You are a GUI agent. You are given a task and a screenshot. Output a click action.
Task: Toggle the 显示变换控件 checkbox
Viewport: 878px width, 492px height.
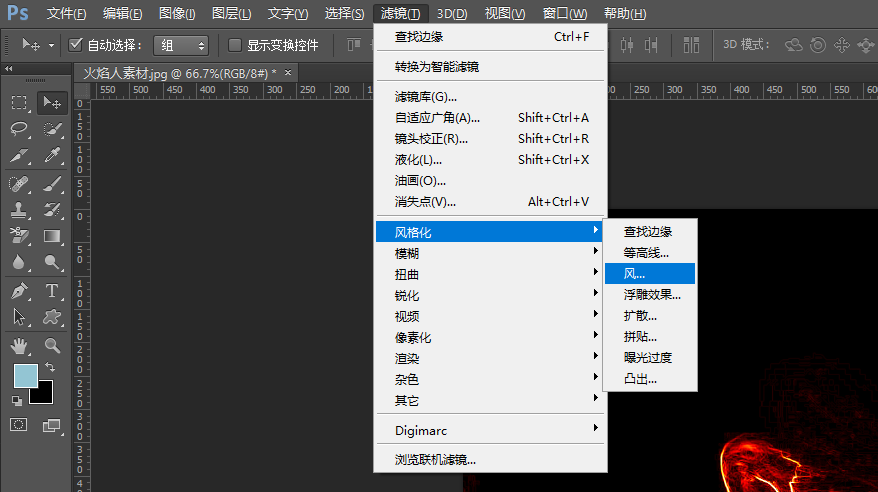pyautogui.click(x=235, y=45)
